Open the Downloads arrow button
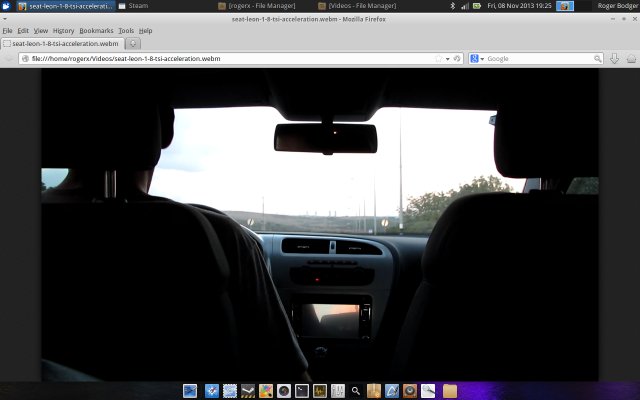Screen dimensions: 640x400 tap(614, 59)
